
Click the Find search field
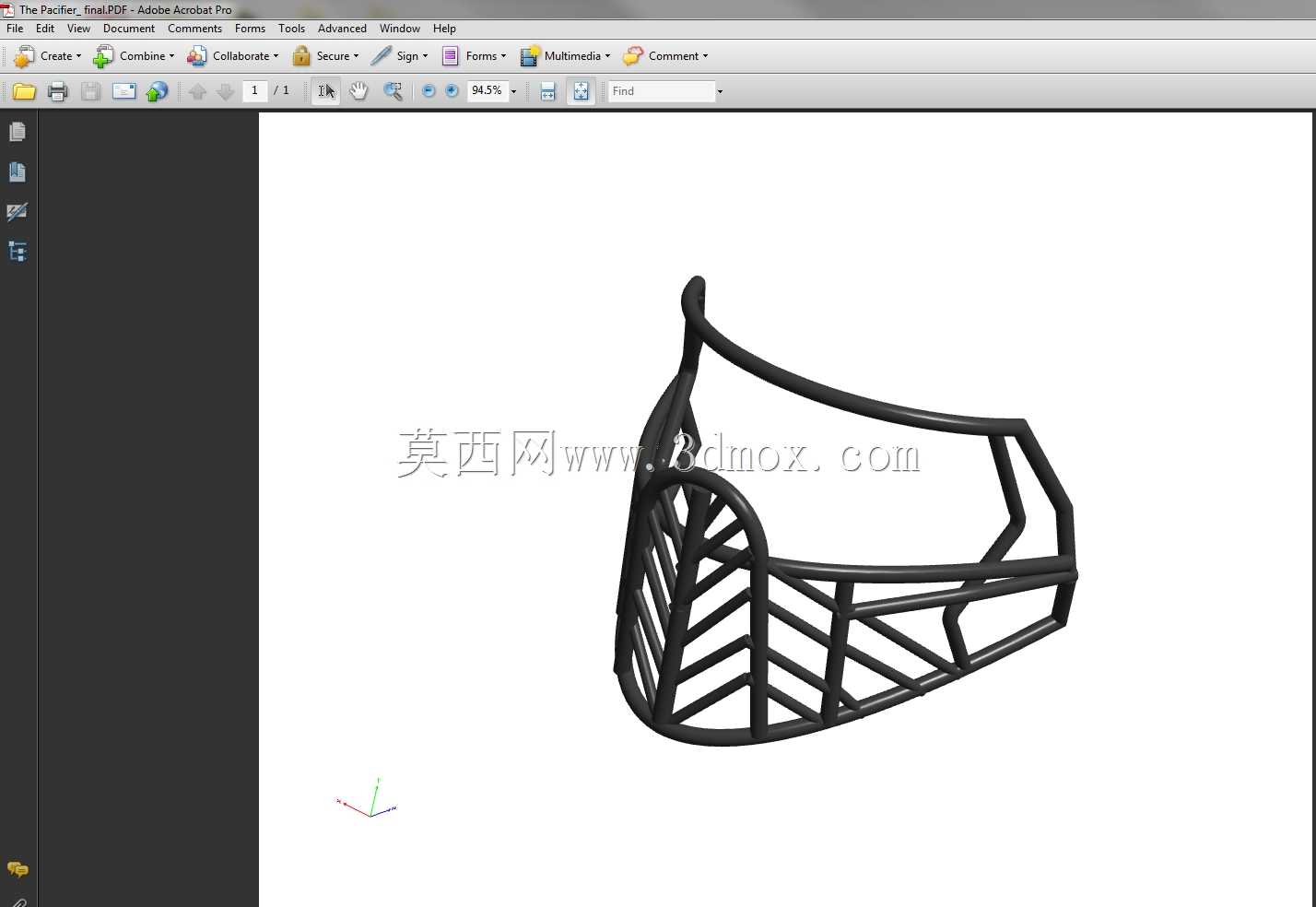(662, 91)
